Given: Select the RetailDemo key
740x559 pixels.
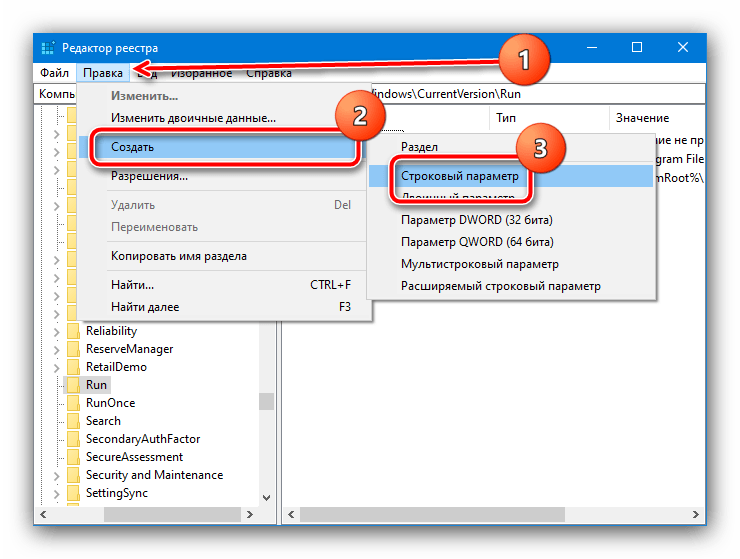Looking at the screenshot, I should pos(116,367).
